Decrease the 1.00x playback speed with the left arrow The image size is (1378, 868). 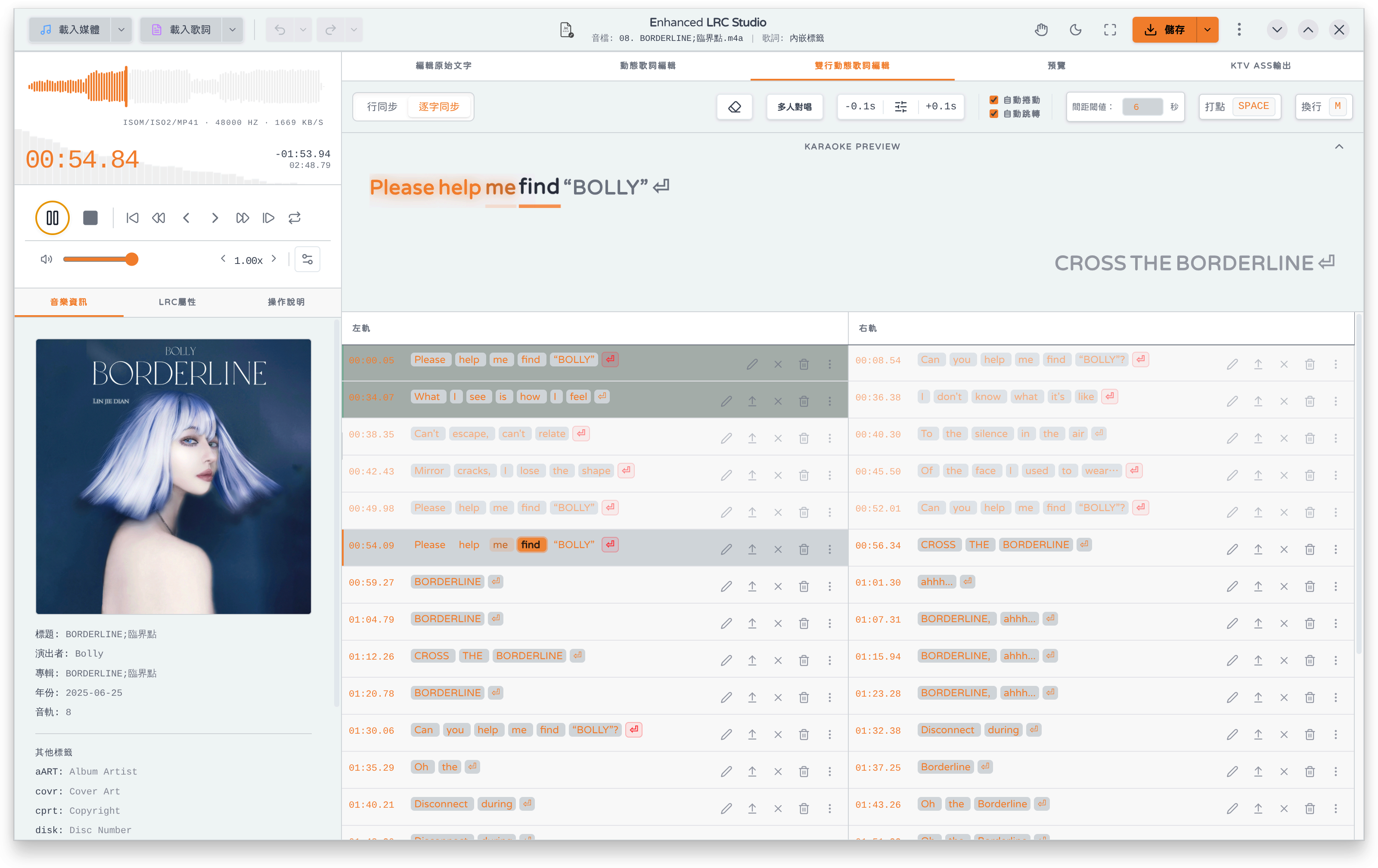click(x=223, y=259)
